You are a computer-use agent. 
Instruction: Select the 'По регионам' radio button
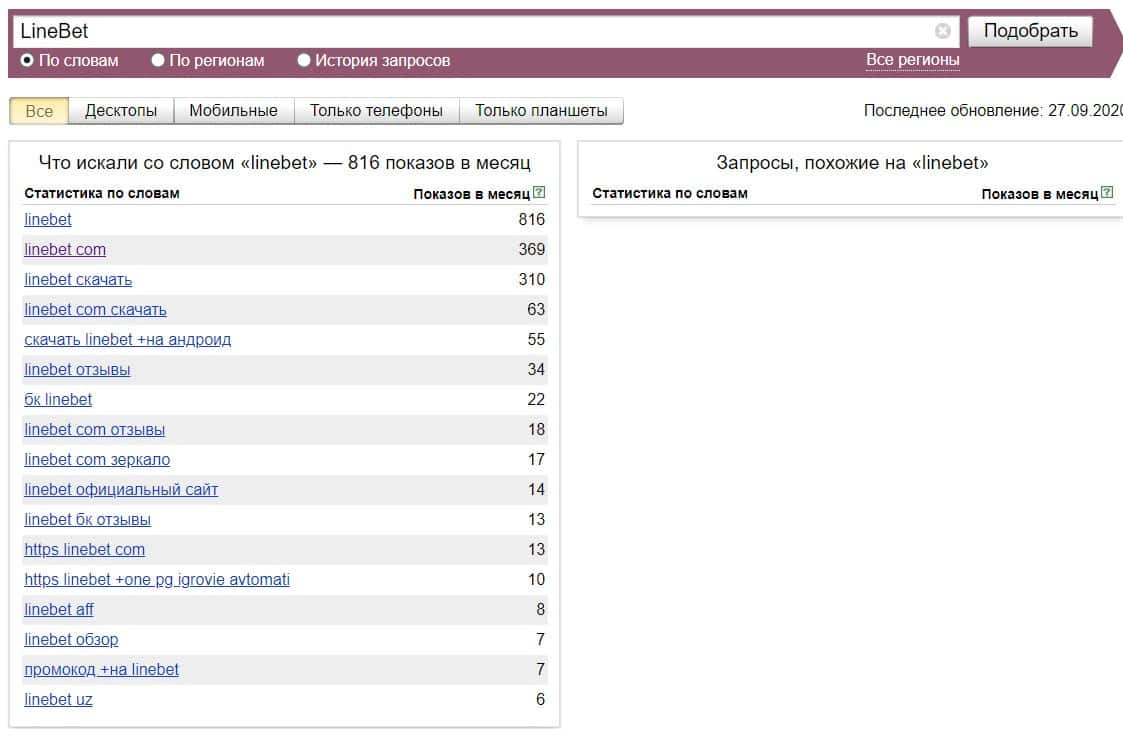pos(158,60)
